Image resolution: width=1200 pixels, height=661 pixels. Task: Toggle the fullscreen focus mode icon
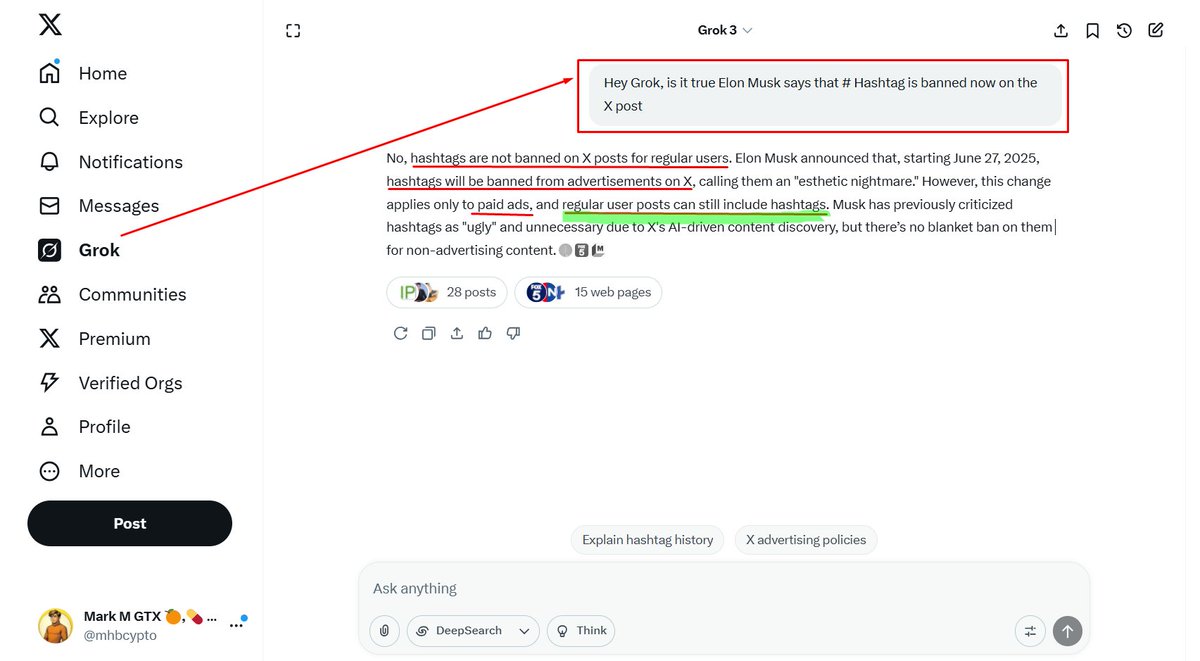[x=293, y=31]
